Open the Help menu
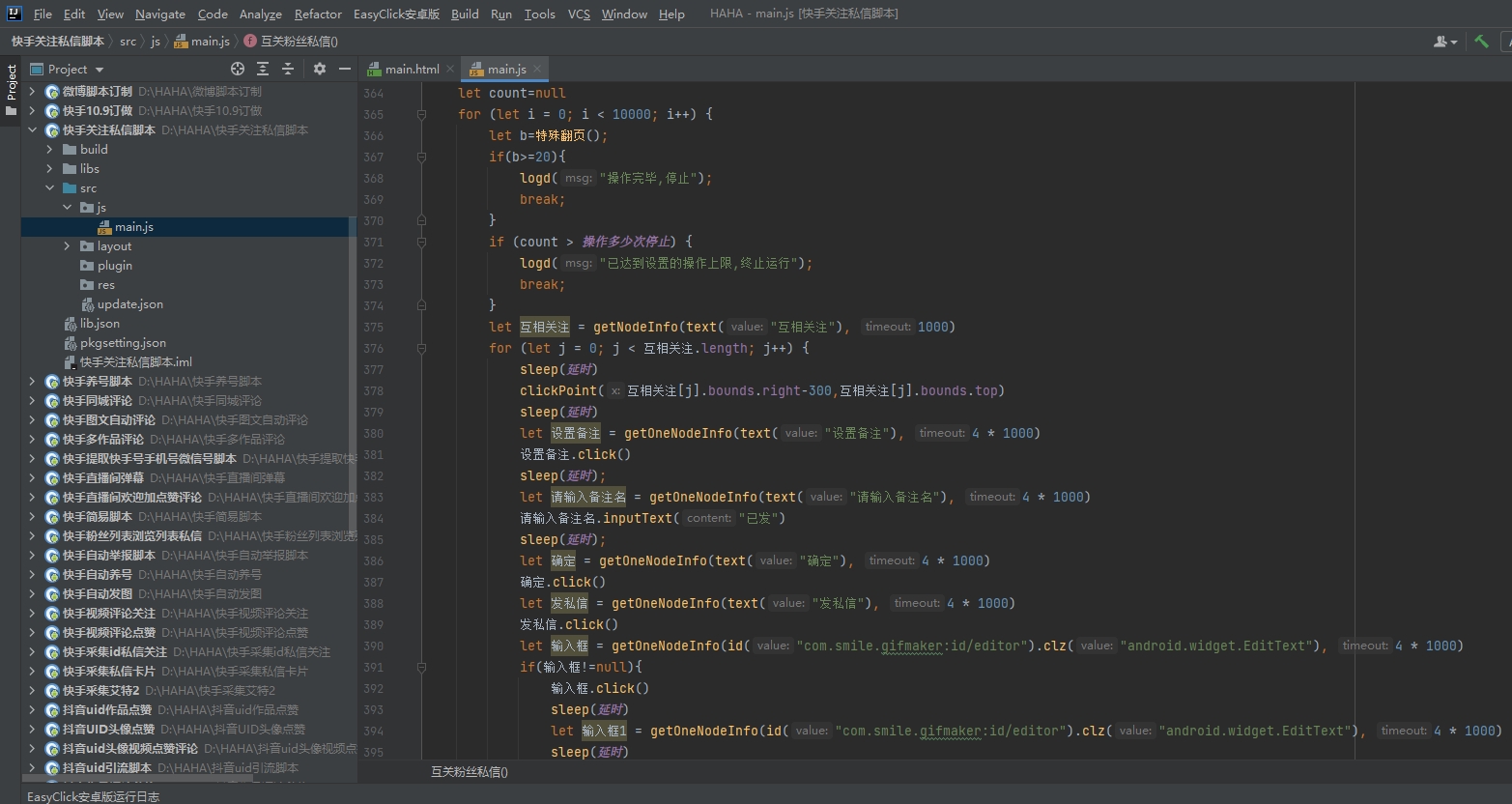This screenshot has height=804, width=1512. (671, 14)
